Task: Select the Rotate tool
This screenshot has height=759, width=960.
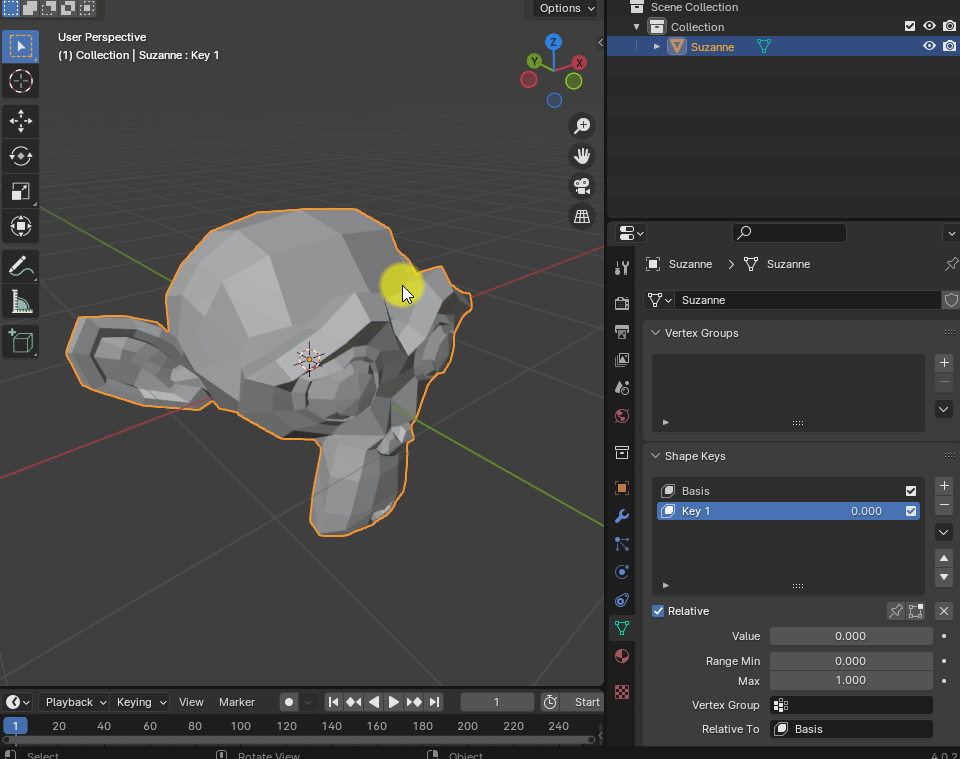Action: point(20,156)
